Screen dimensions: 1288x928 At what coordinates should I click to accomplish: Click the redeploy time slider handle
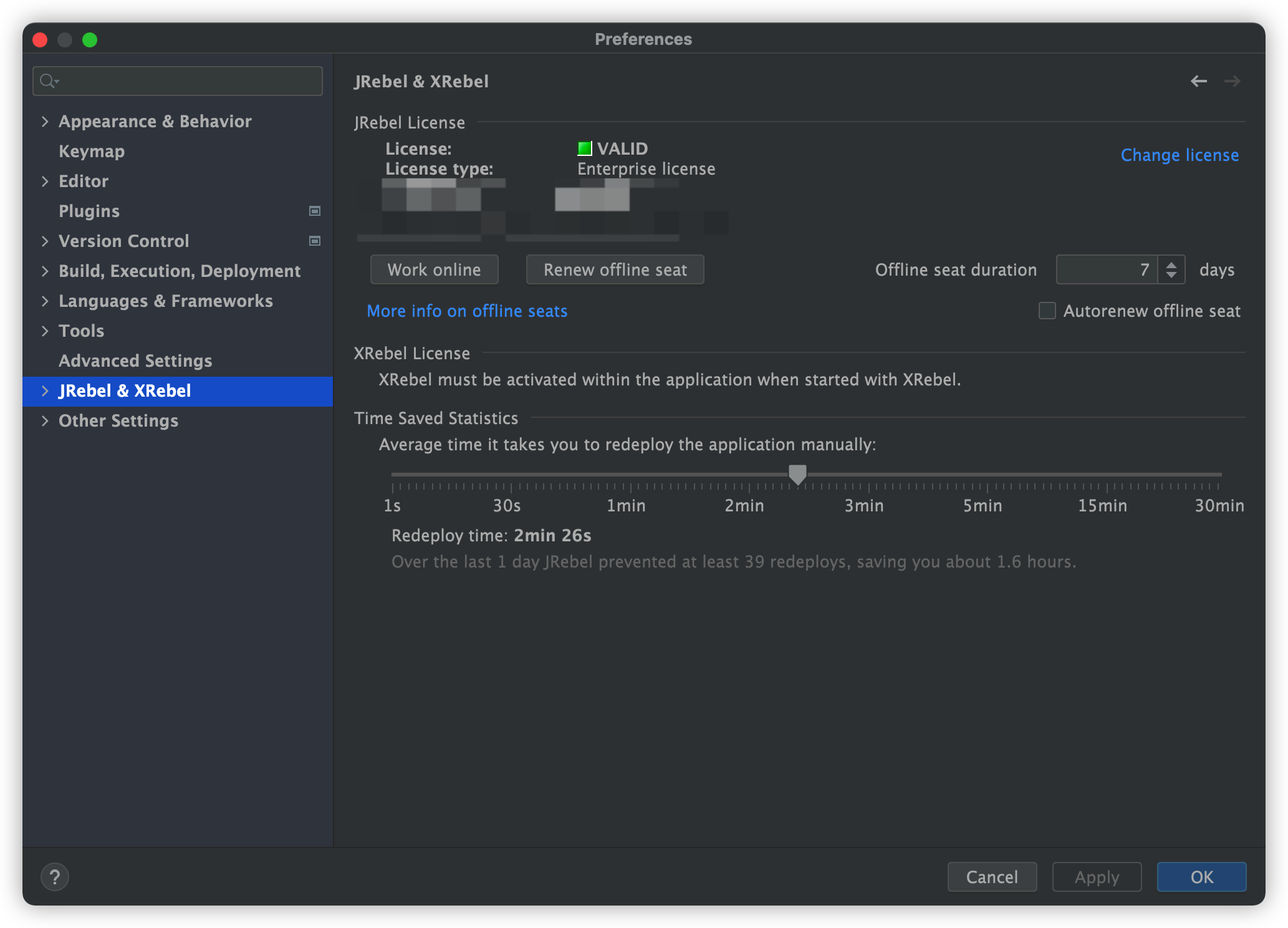point(797,474)
